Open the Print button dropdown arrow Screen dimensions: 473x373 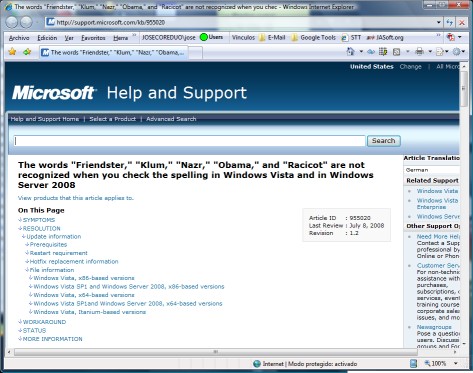(x=430, y=52)
